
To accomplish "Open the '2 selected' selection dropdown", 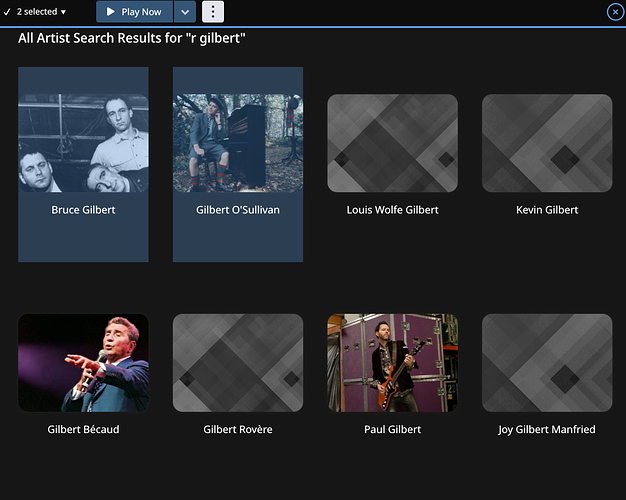I will point(35,12).
